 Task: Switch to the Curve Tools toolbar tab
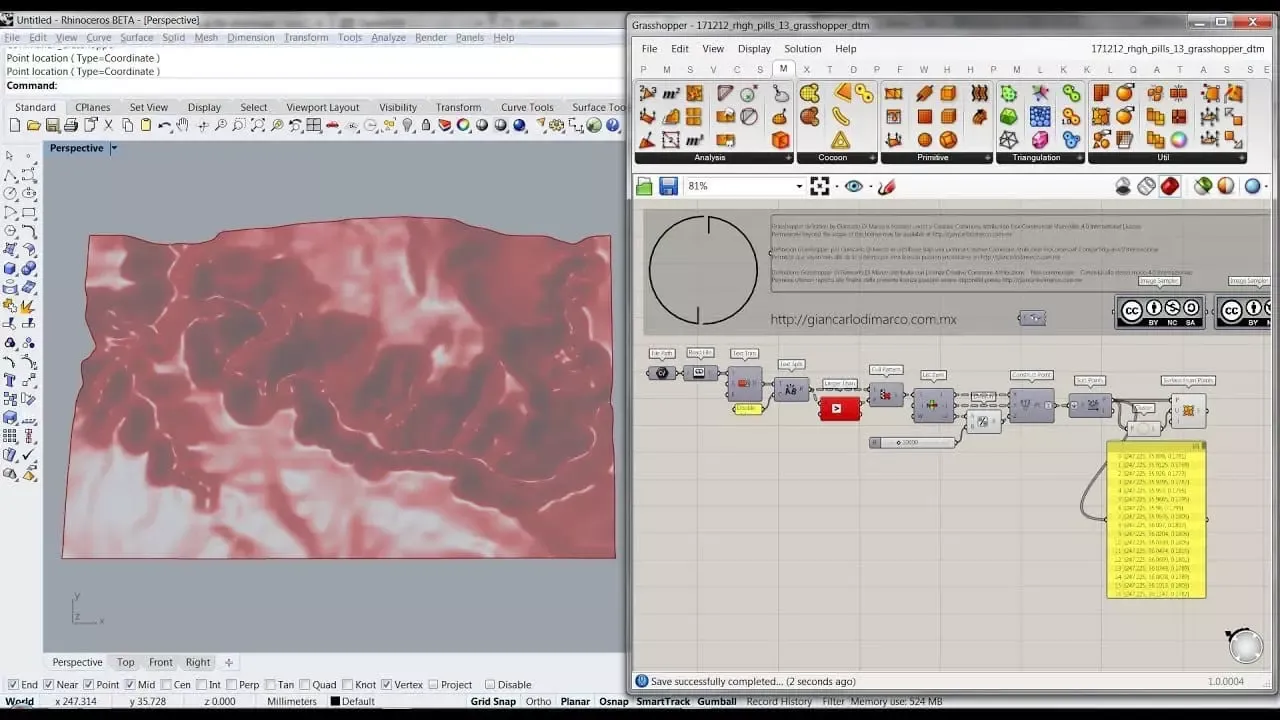[527, 107]
